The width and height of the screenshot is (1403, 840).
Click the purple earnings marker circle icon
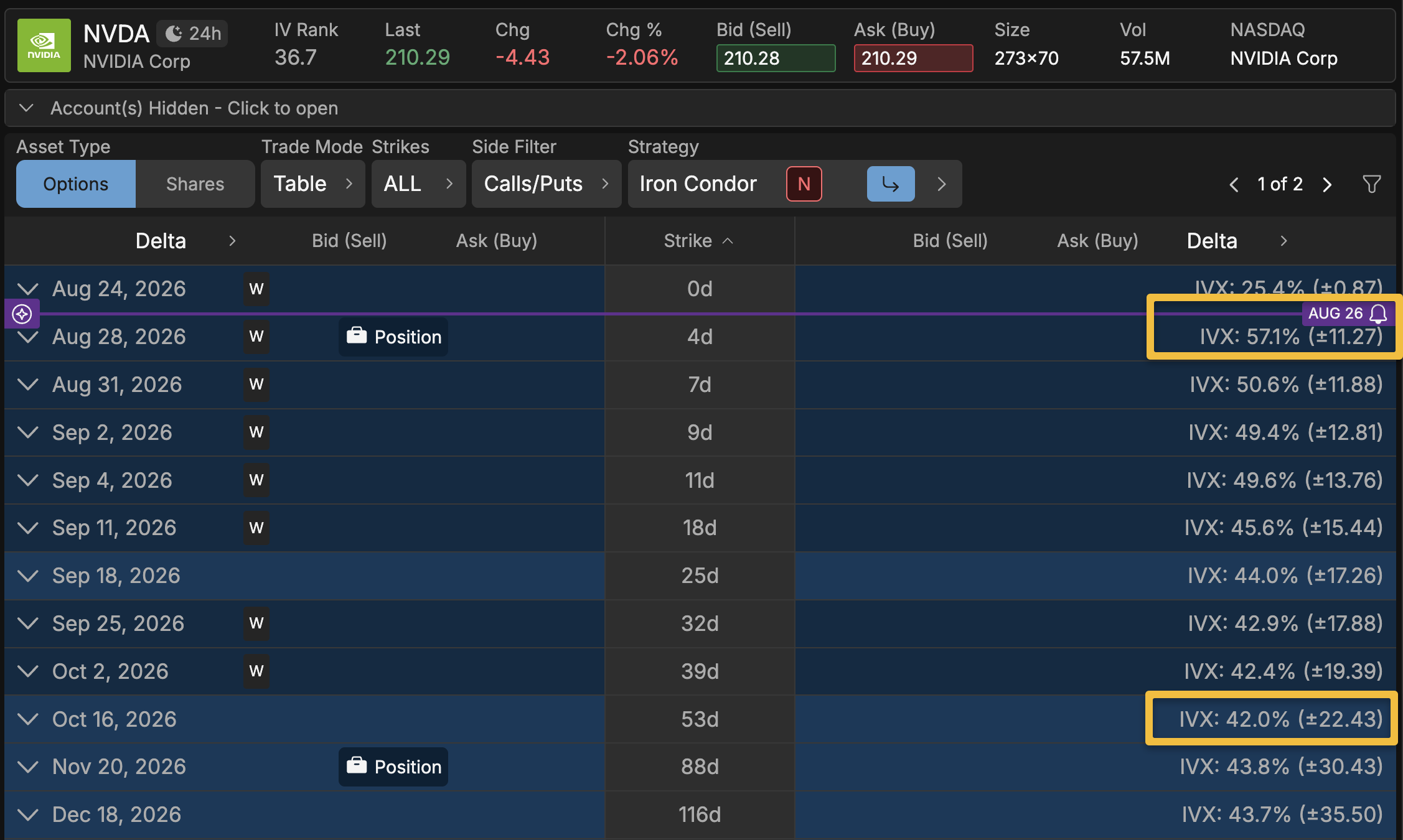[22, 314]
